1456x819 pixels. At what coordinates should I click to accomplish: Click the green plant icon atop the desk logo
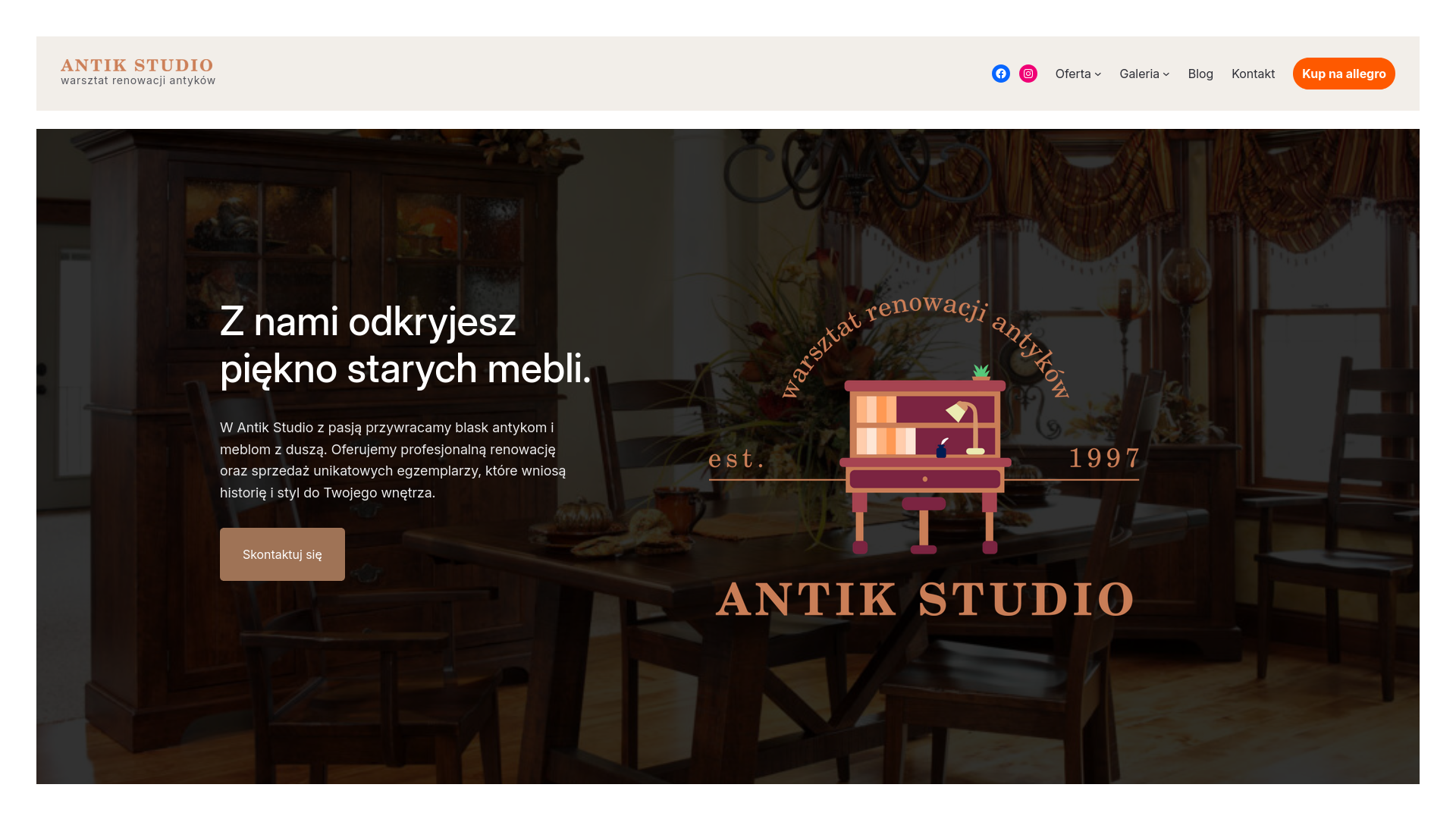(981, 372)
